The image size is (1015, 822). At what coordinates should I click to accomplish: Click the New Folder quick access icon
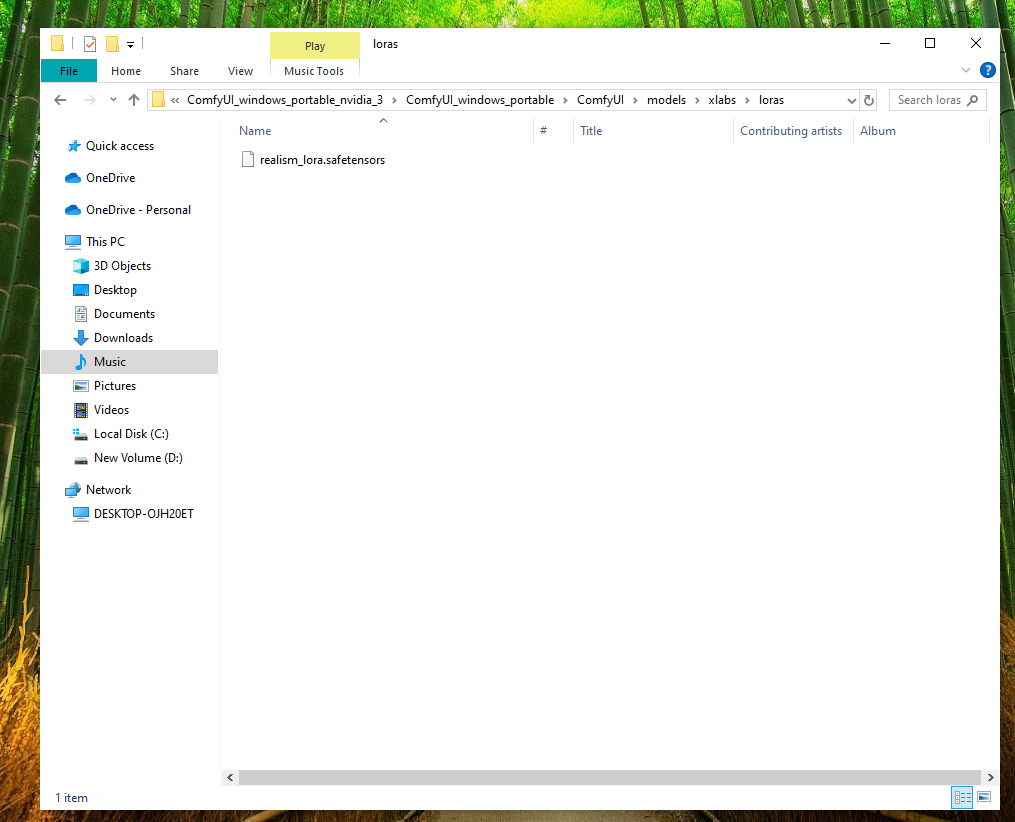(x=112, y=44)
